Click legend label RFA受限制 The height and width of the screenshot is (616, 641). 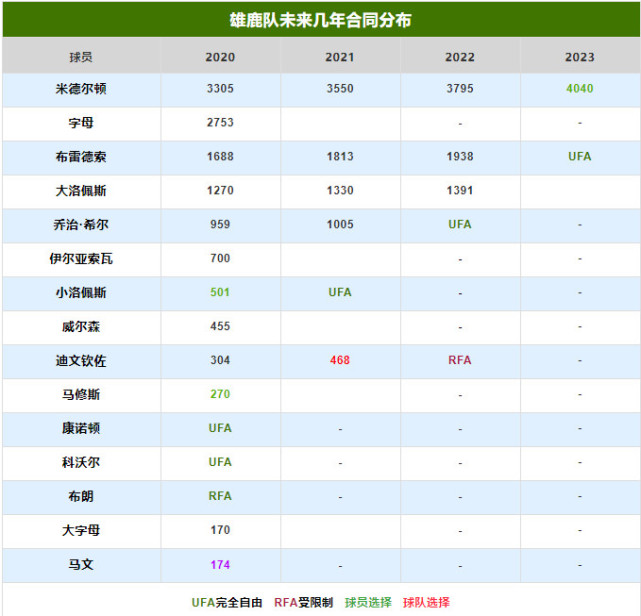[303, 602]
